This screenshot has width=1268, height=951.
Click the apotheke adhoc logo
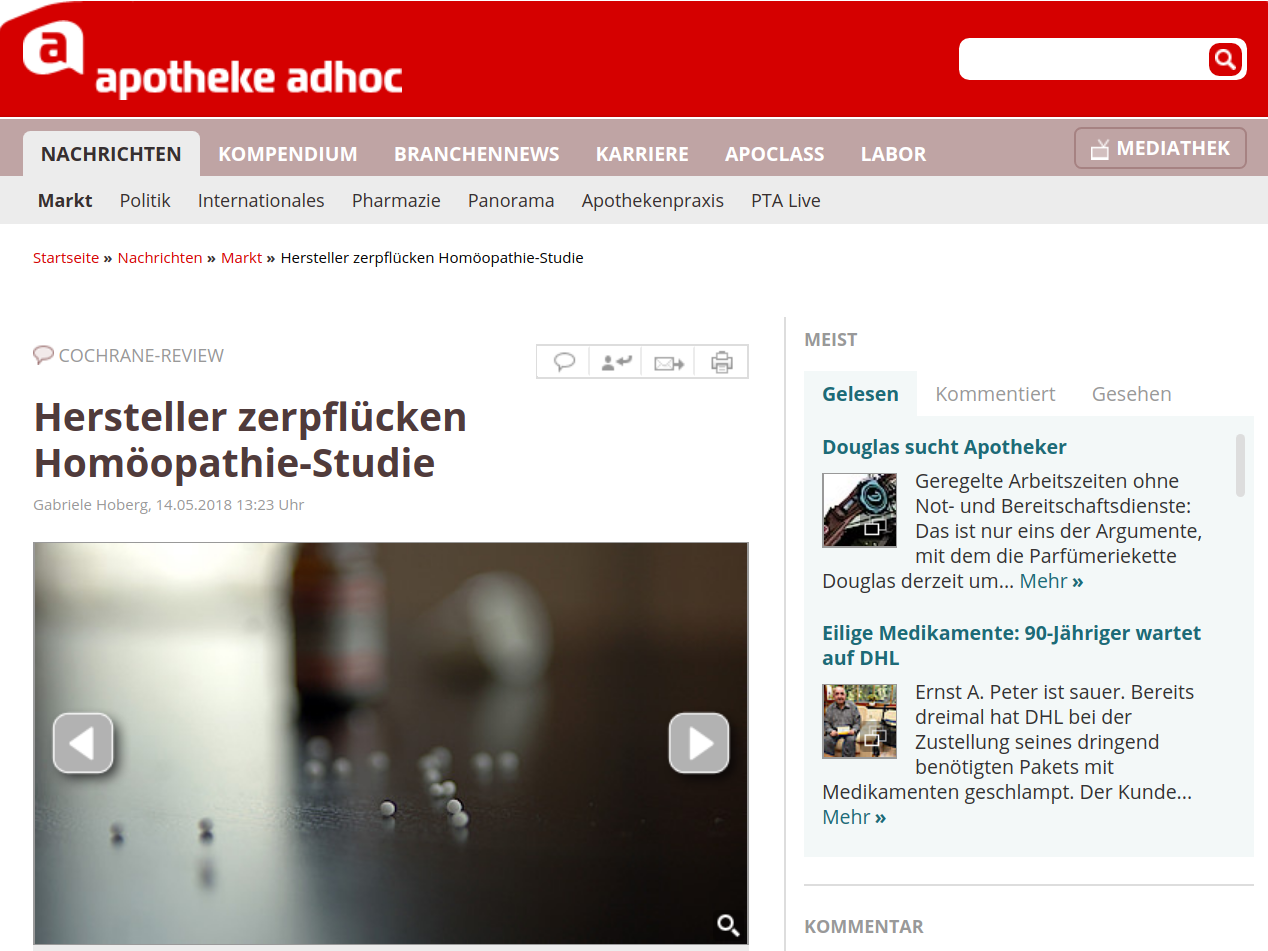point(212,61)
